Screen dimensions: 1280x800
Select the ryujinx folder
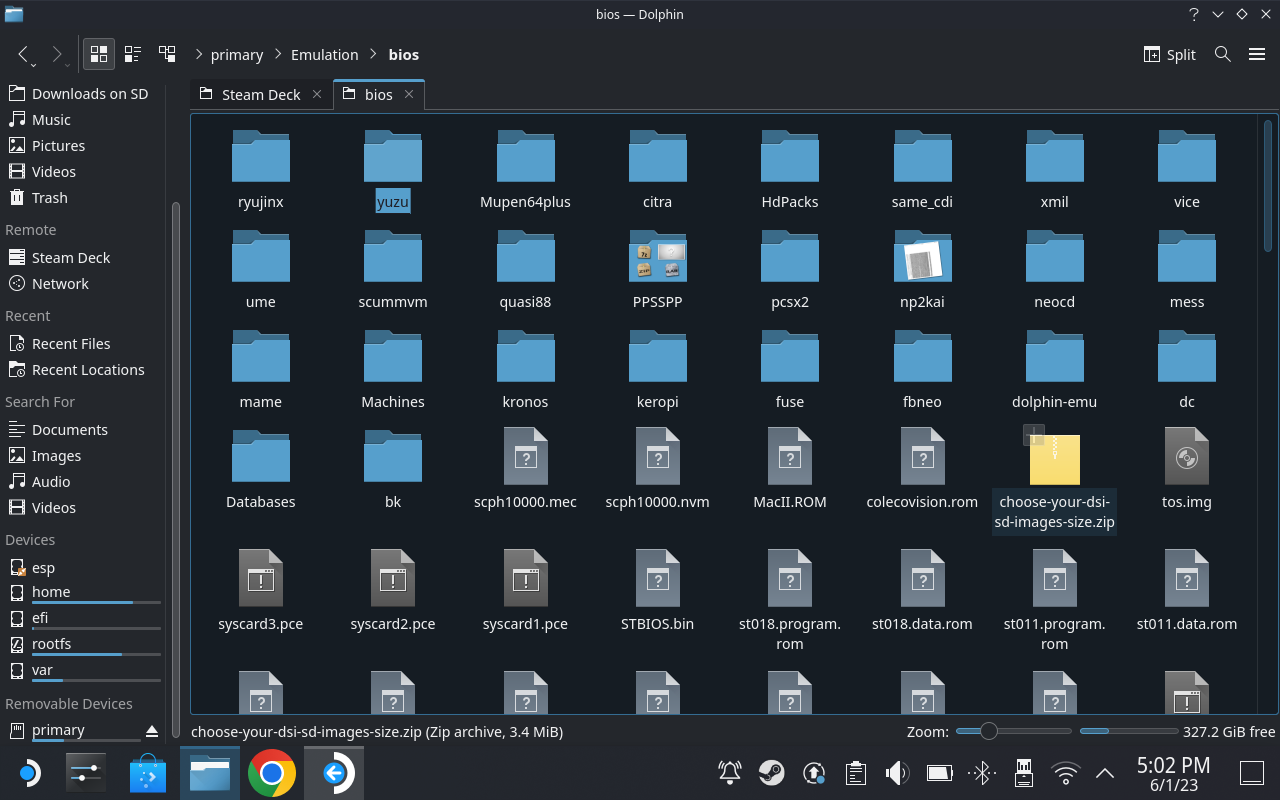(x=260, y=170)
